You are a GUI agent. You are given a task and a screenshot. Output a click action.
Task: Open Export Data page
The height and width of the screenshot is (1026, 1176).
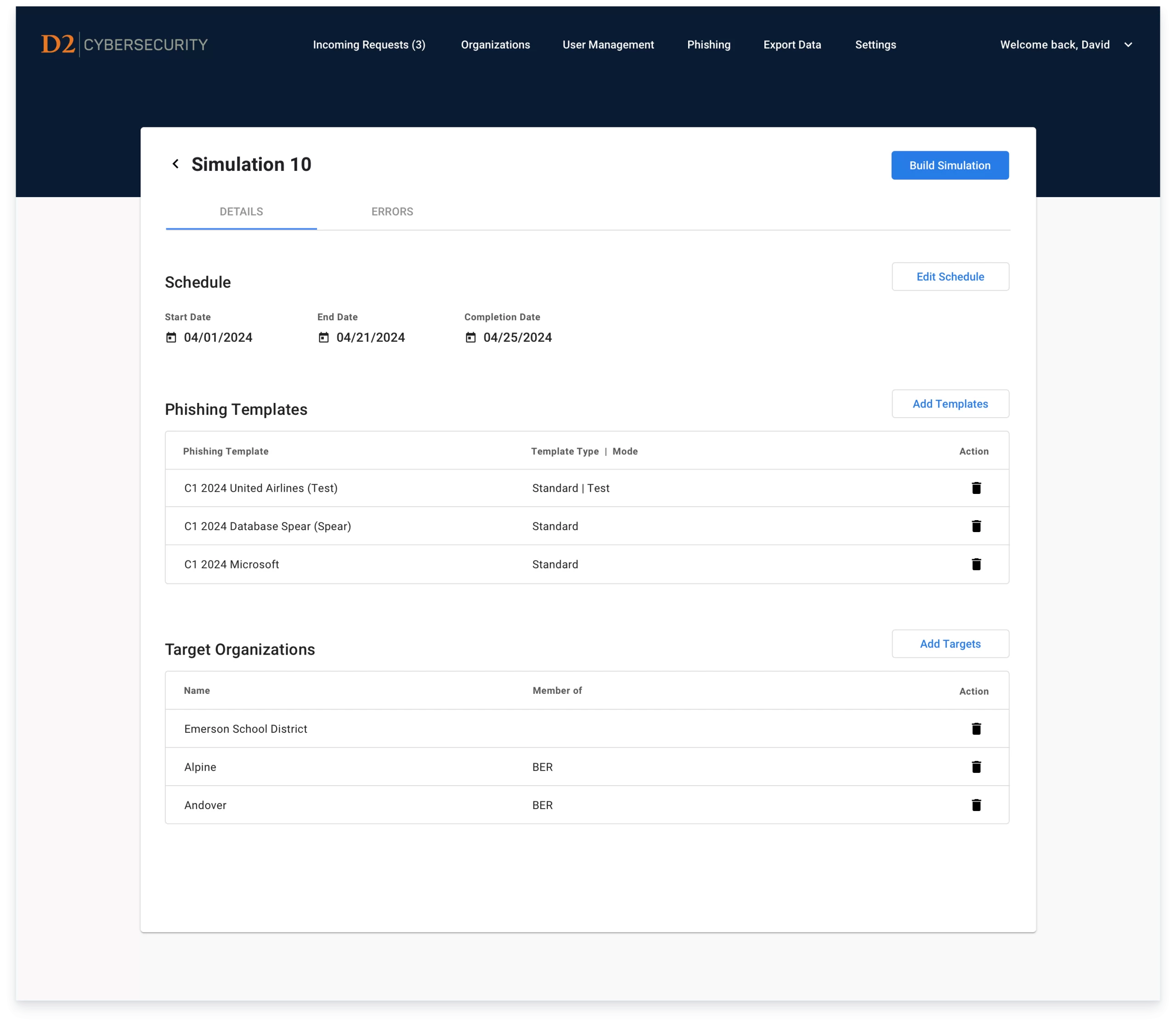(x=792, y=45)
